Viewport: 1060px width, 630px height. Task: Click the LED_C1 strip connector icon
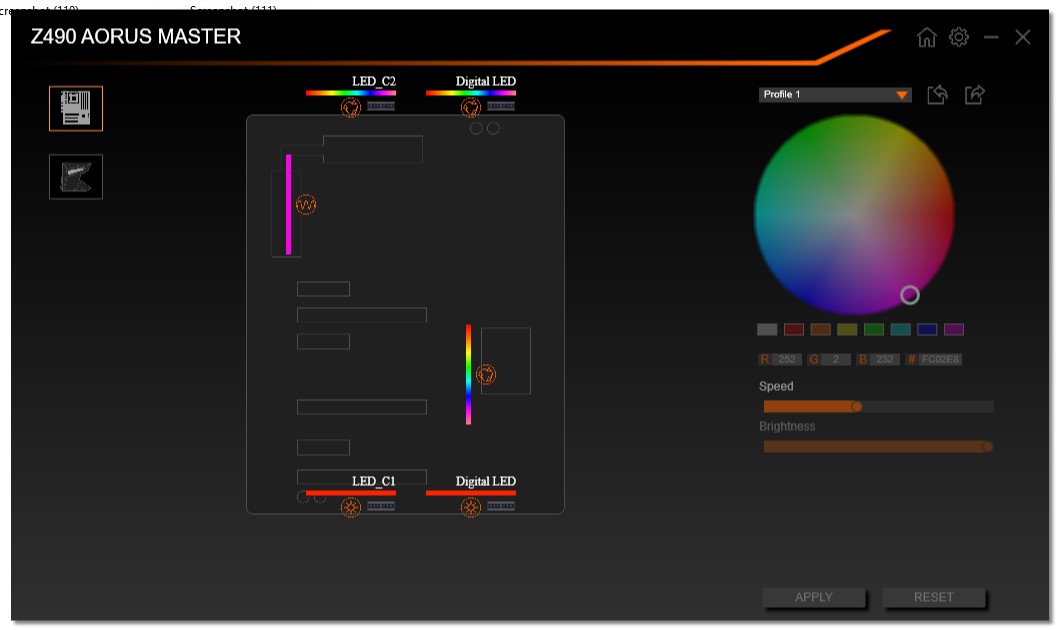click(x=381, y=506)
